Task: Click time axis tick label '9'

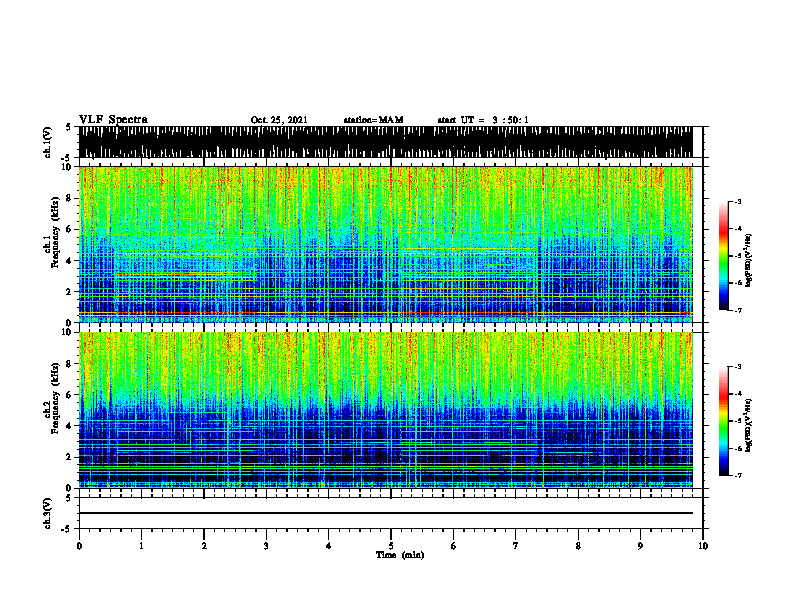Action: 640,546
